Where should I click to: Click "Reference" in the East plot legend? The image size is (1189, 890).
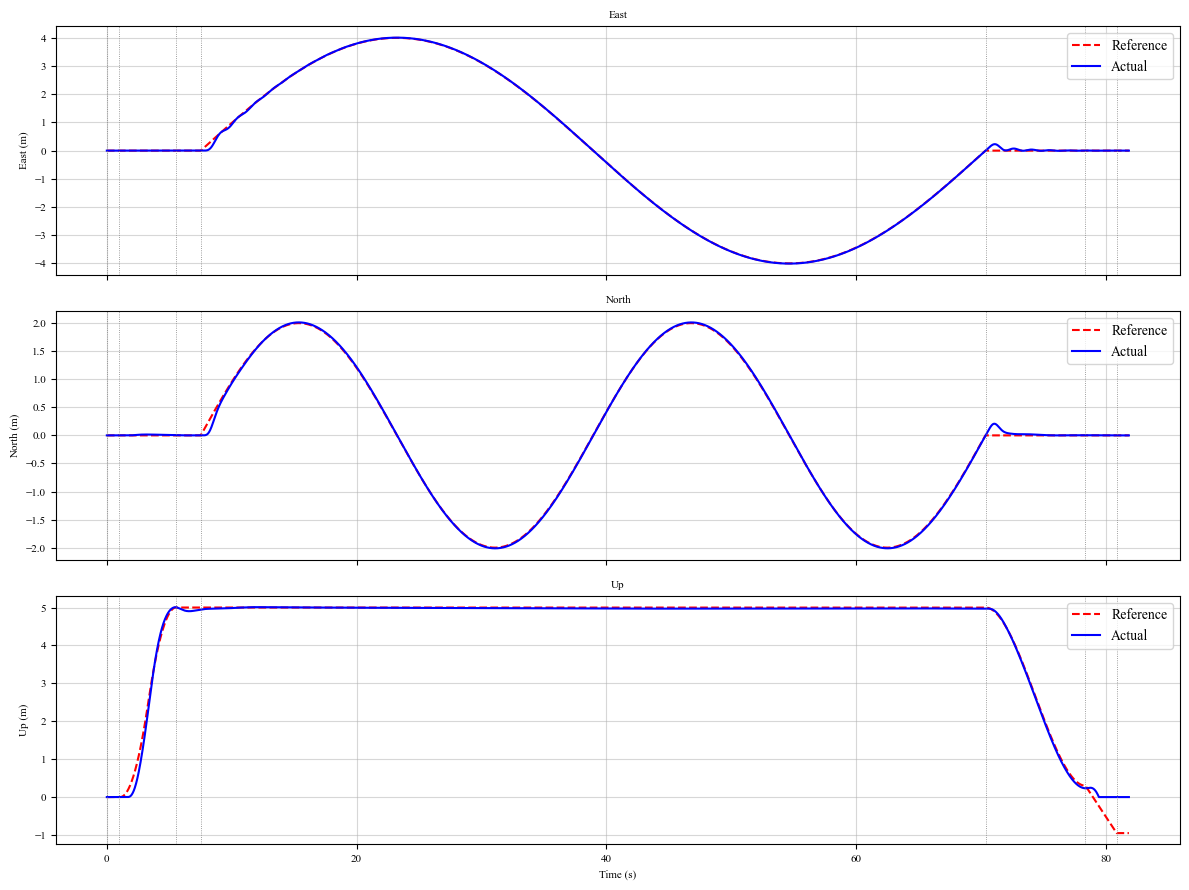click(x=1139, y=45)
